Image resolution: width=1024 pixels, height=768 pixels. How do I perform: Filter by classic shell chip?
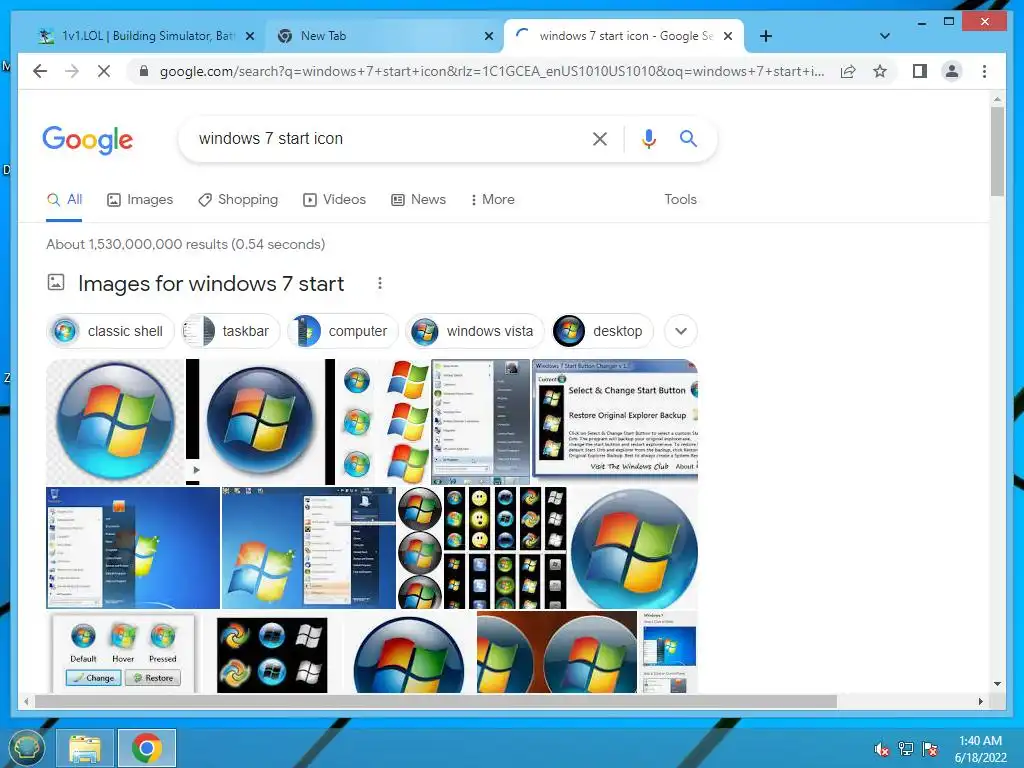110,331
